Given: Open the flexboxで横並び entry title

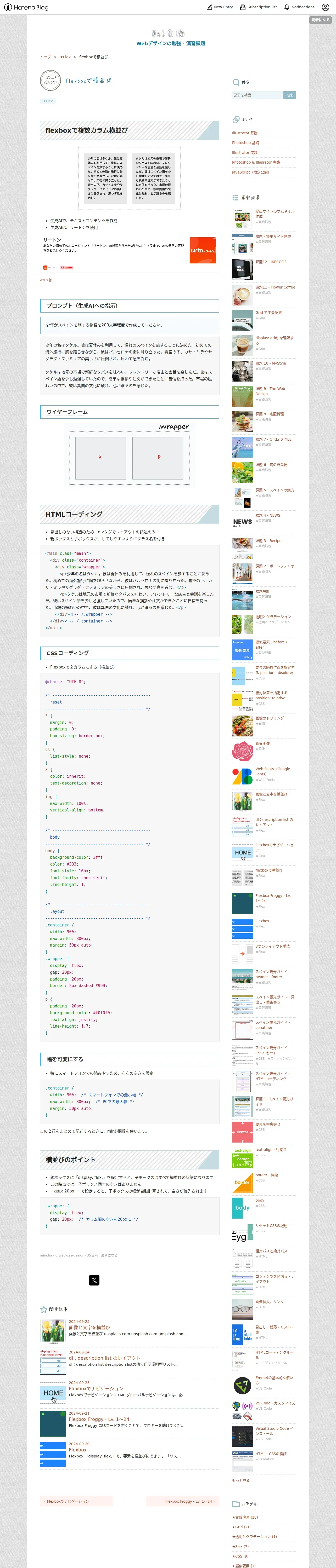Looking at the screenshot, I should pyautogui.click(x=88, y=80).
